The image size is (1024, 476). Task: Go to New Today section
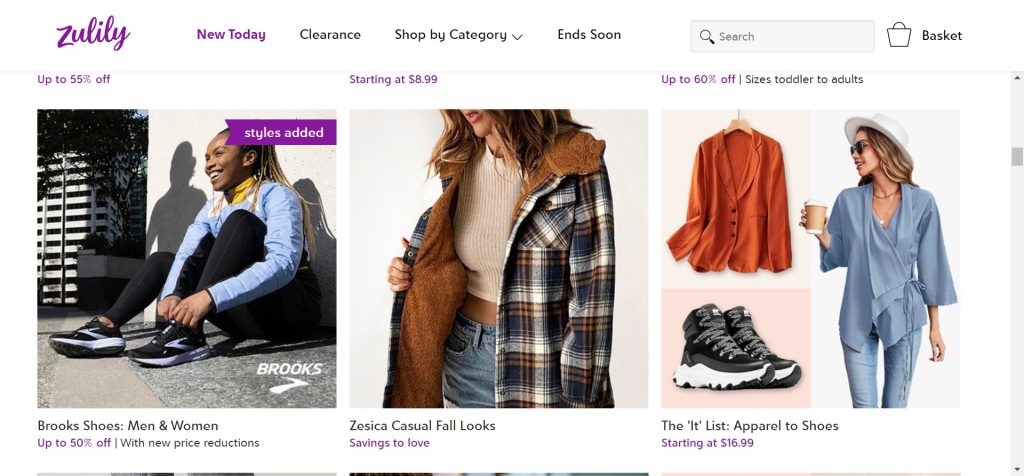coord(231,34)
